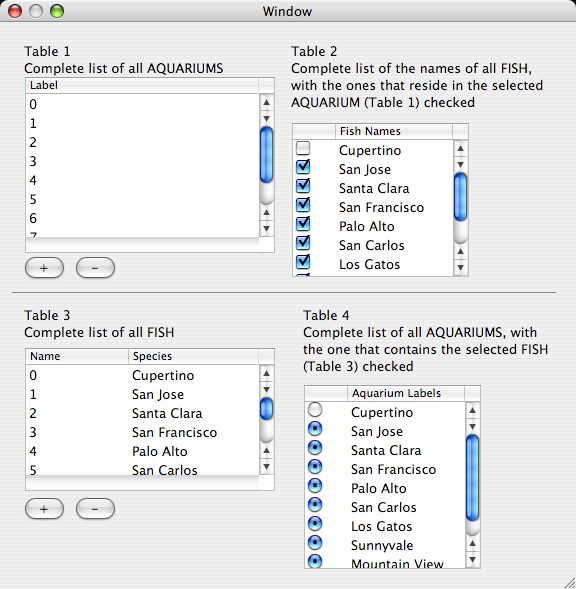Click the Label column header in Table 1

coord(142,86)
